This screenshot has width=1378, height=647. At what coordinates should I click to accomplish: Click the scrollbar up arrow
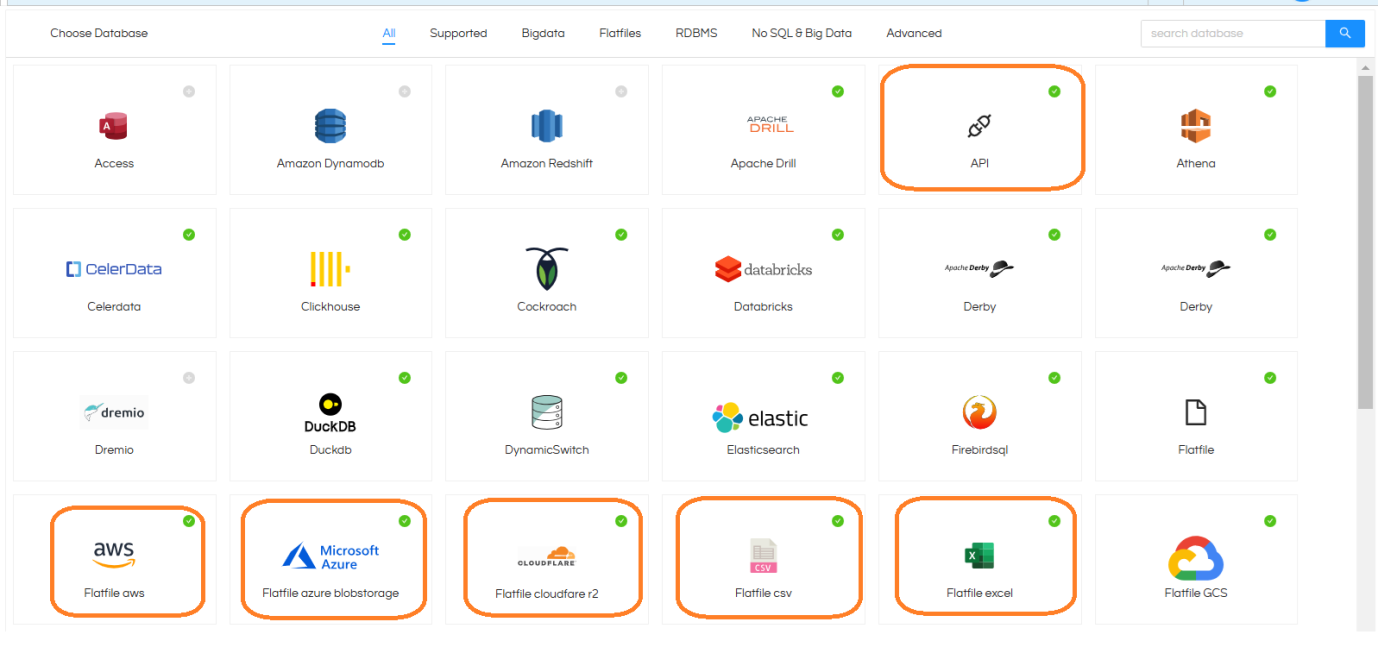tap(1366, 67)
